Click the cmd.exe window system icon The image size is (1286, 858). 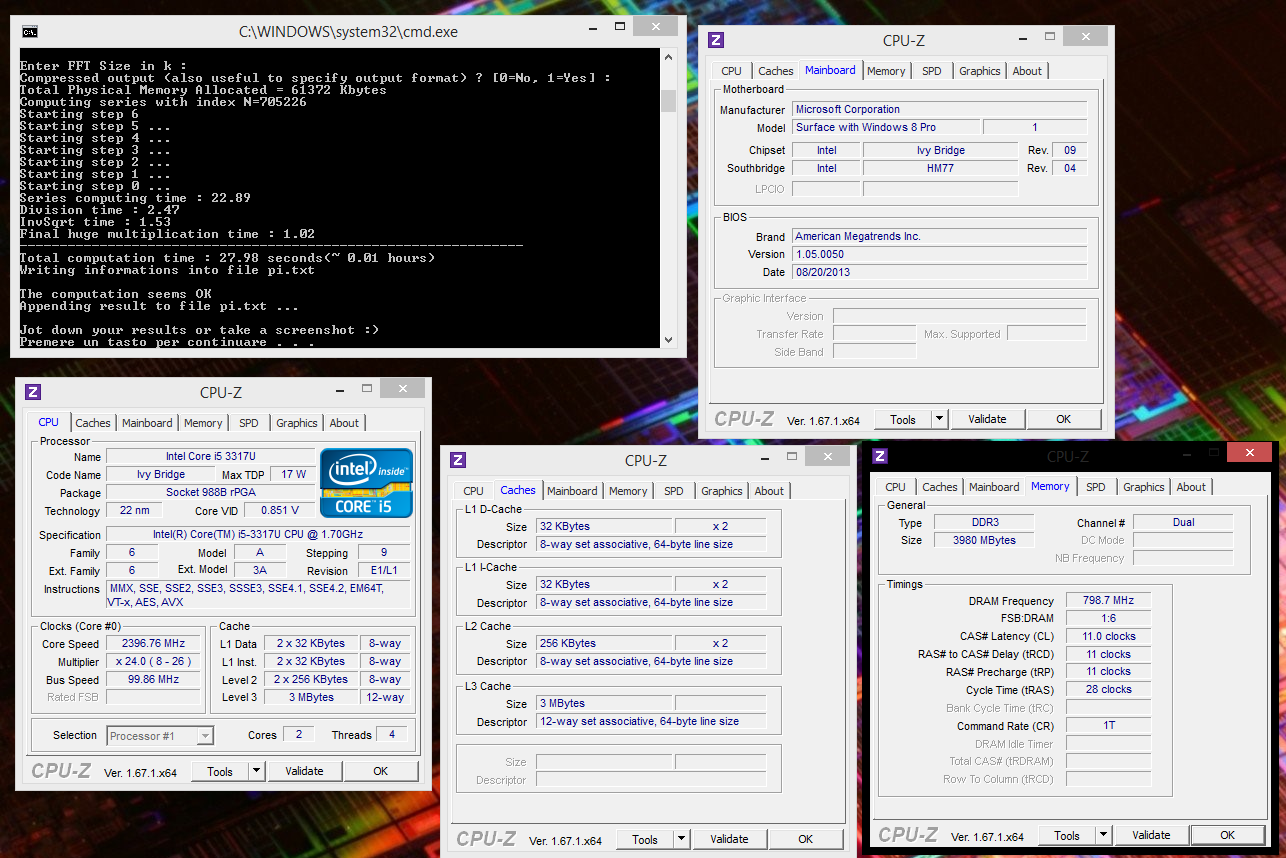point(30,31)
